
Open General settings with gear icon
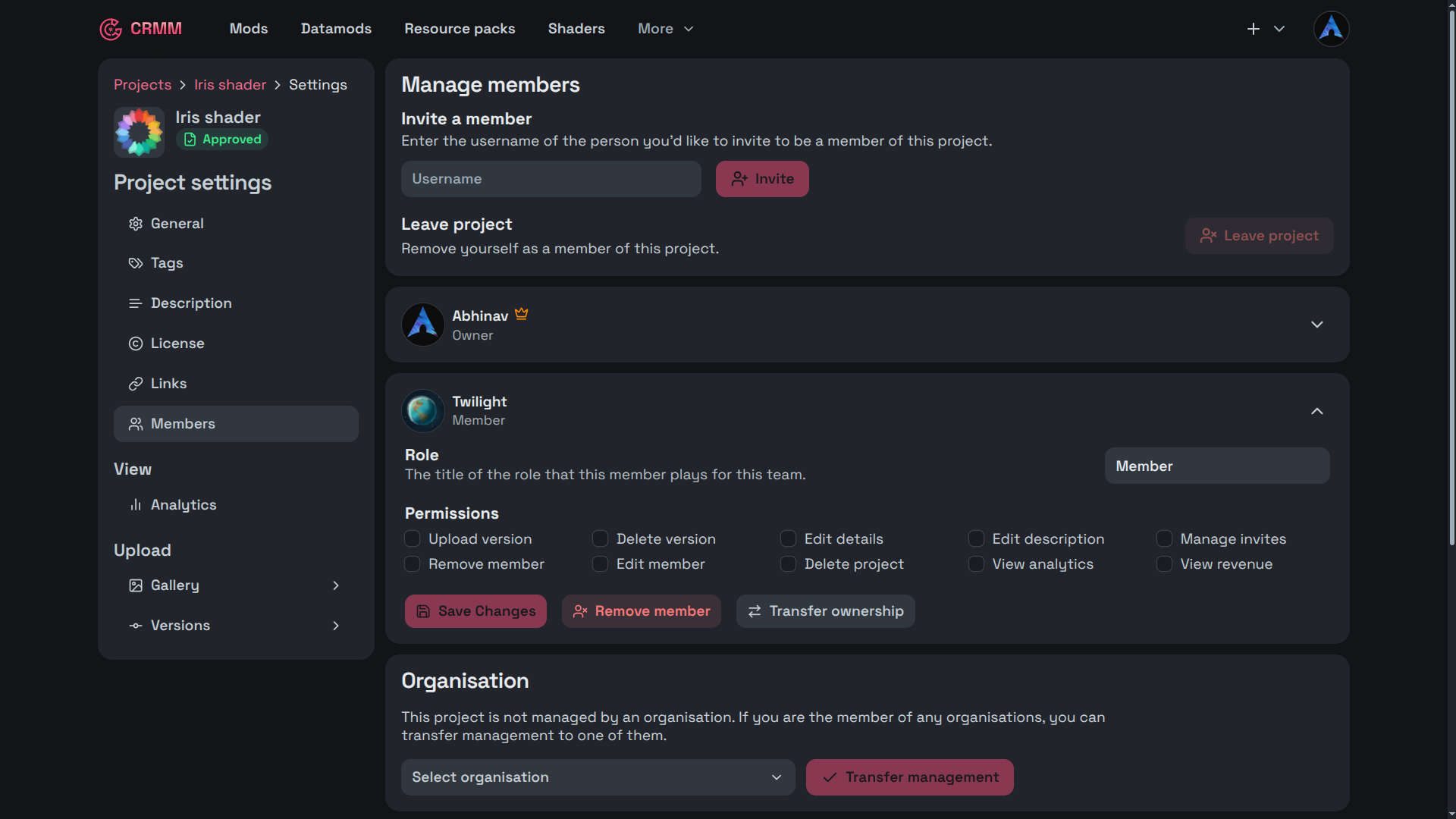[236, 224]
